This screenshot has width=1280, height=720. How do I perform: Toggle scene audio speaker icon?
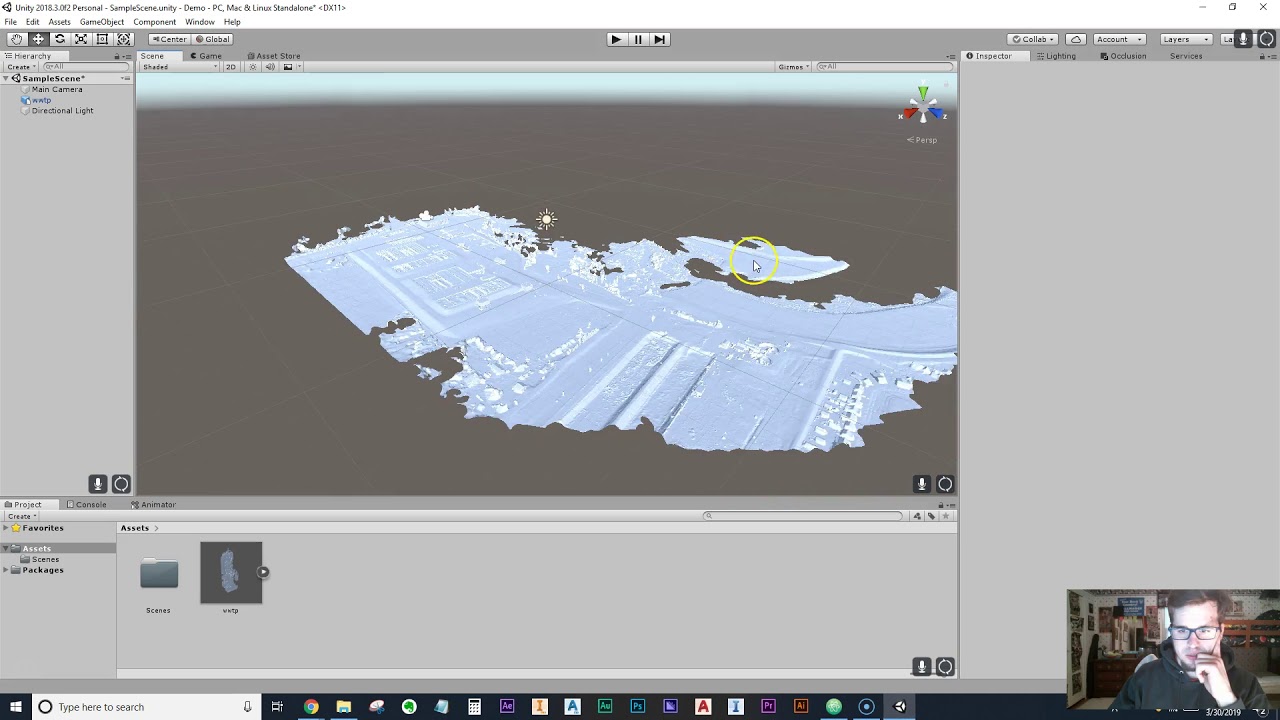269,67
